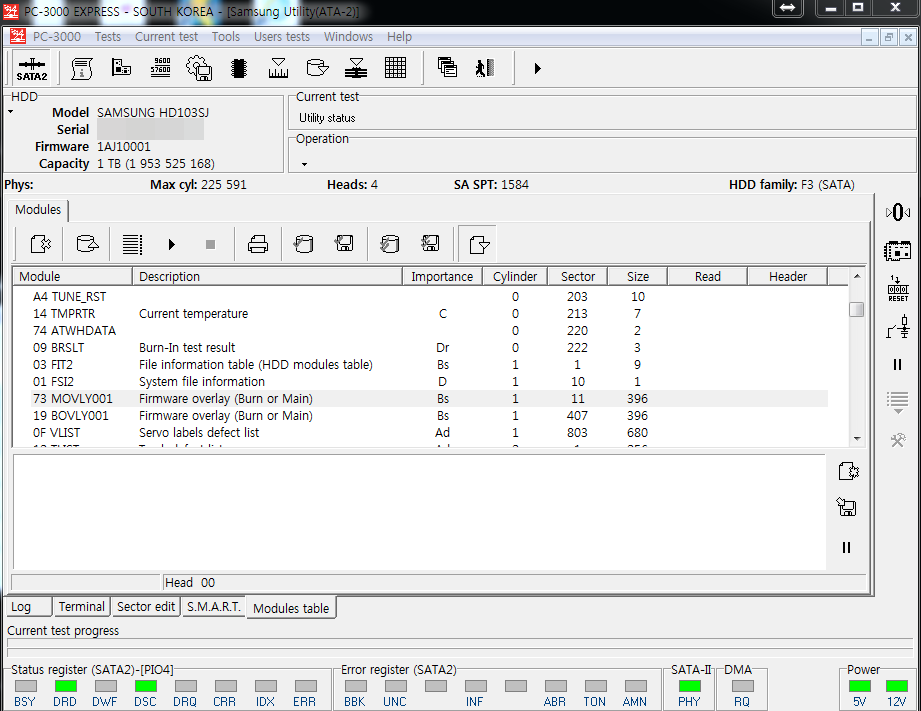The height and width of the screenshot is (711, 921).
Task: Click the module list scrollbar thumb
Action: click(x=857, y=309)
